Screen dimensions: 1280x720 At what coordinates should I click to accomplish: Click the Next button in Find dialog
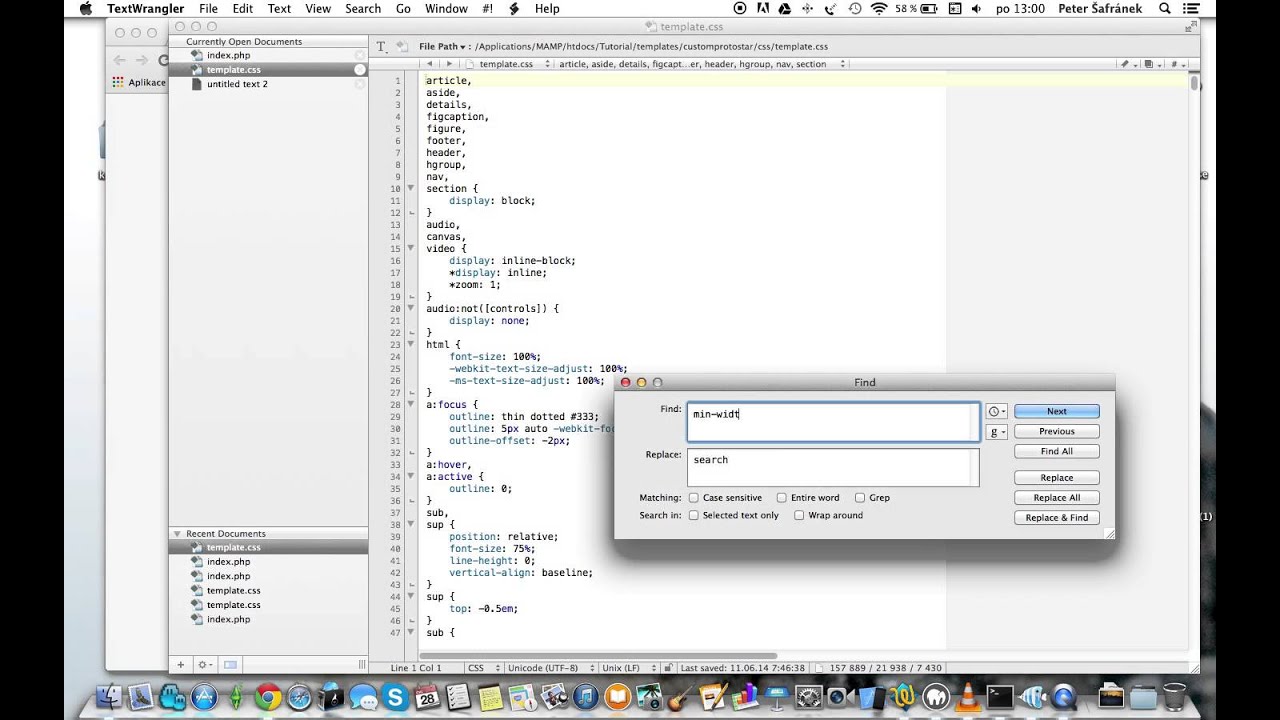click(1056, 412)
